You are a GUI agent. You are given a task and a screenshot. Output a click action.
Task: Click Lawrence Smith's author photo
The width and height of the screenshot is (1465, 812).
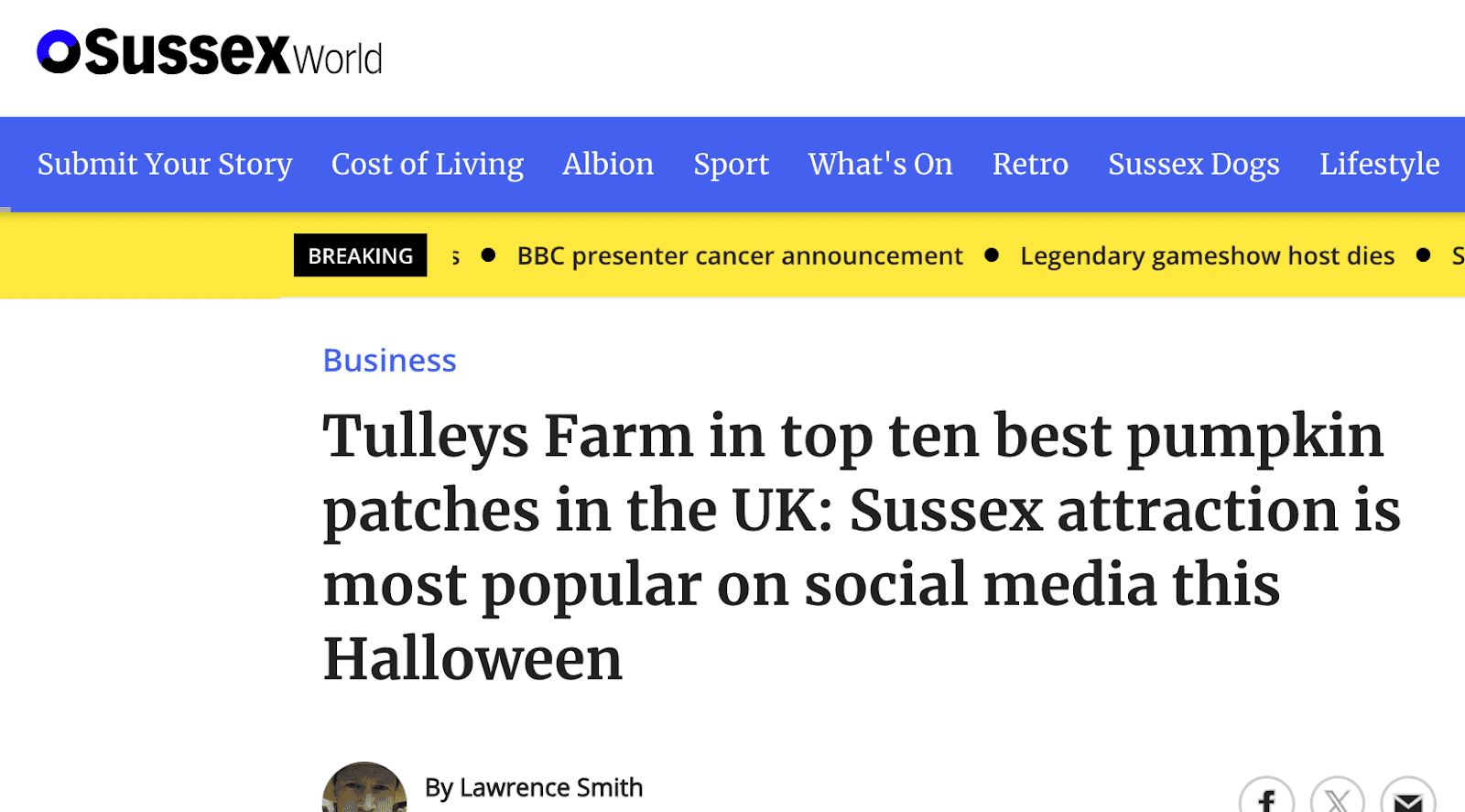(x=364, y=791)
